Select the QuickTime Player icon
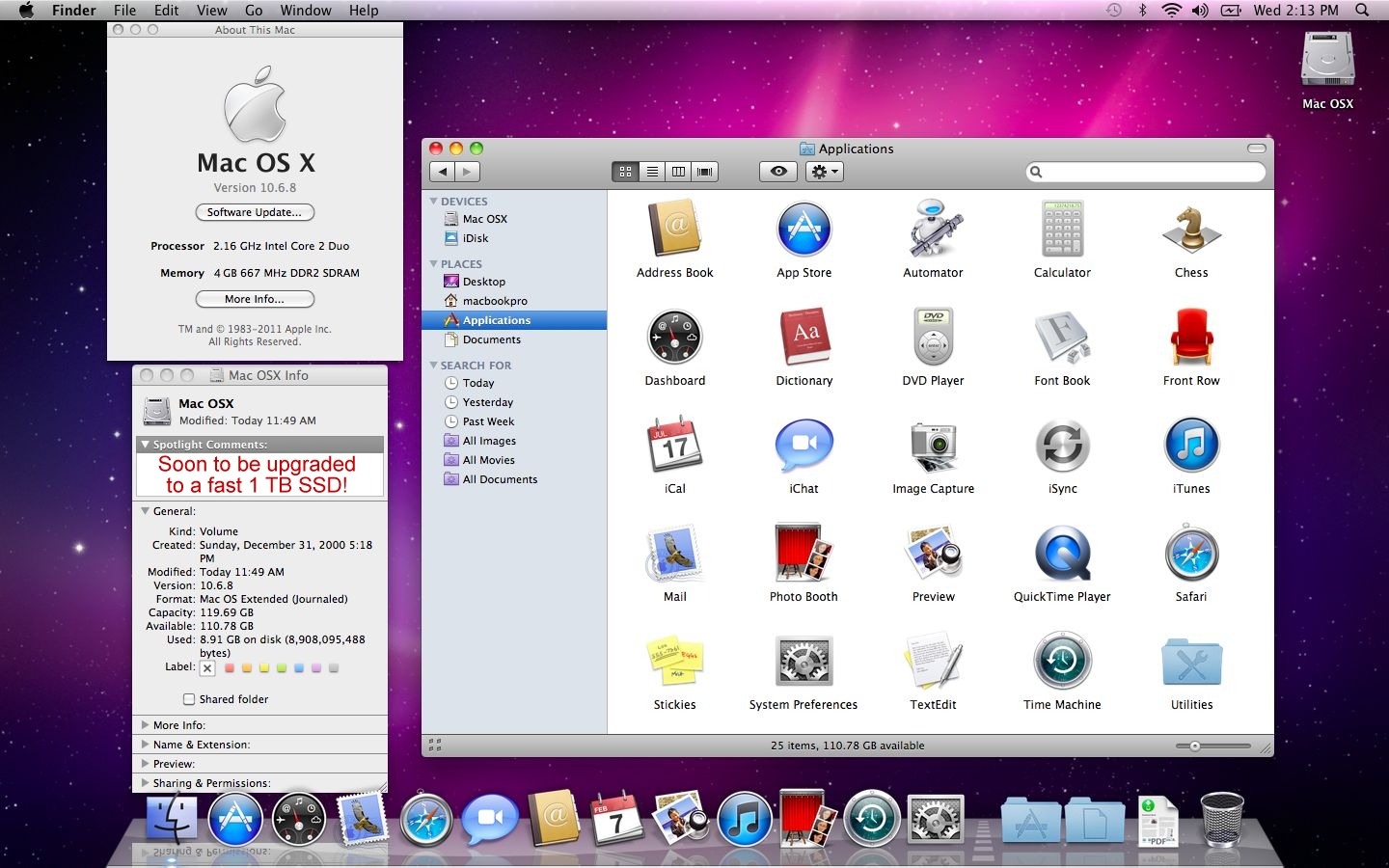1389x868 pixels. tap(1062, 554)
